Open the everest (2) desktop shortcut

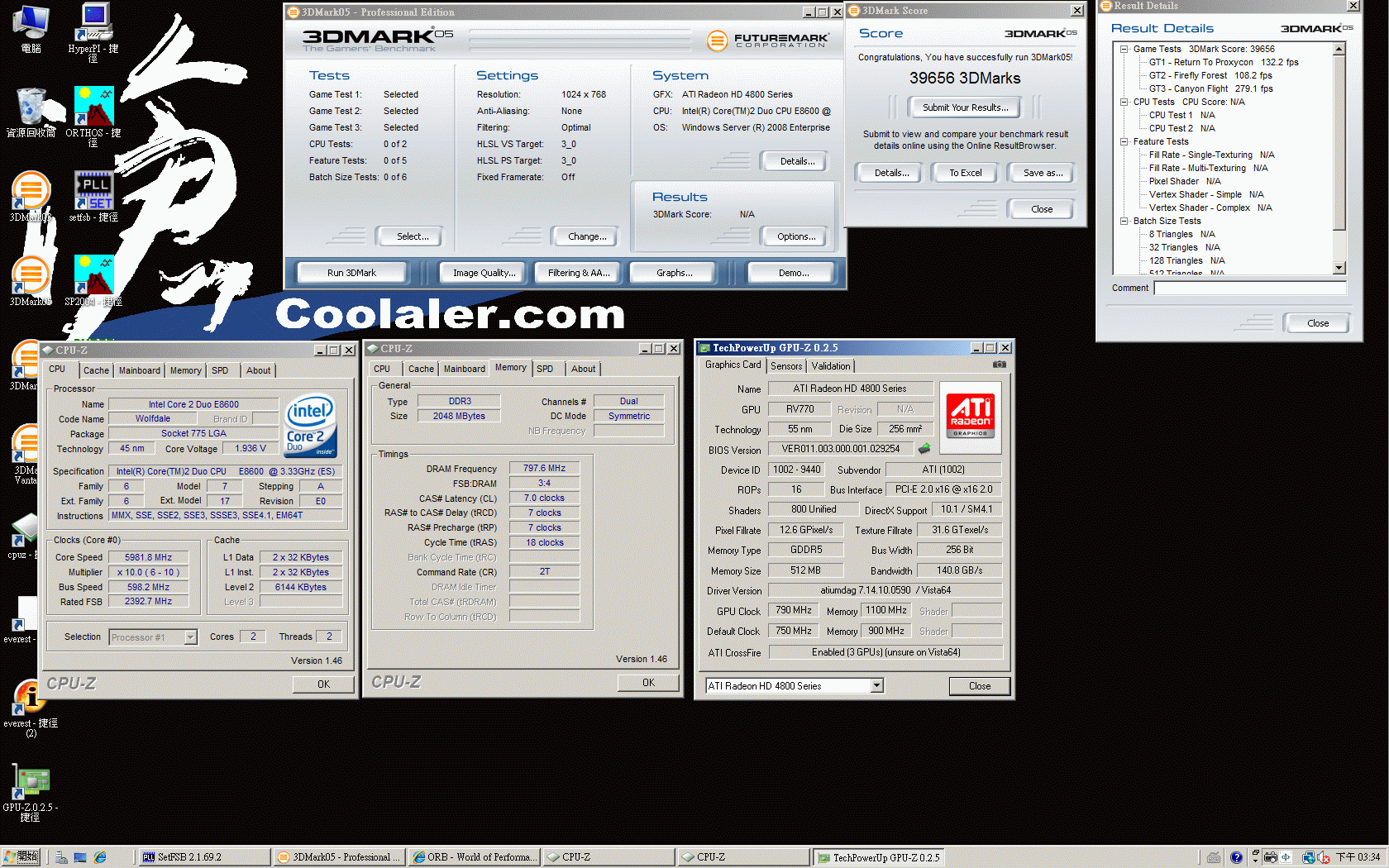(x=31, y=709)
